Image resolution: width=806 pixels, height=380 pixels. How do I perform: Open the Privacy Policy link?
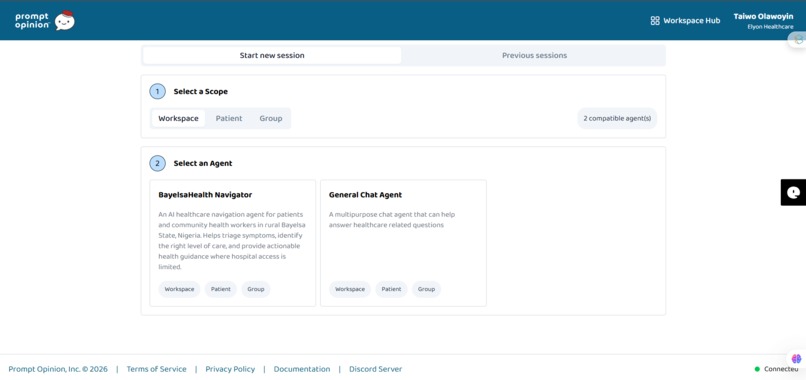[230, 369]
